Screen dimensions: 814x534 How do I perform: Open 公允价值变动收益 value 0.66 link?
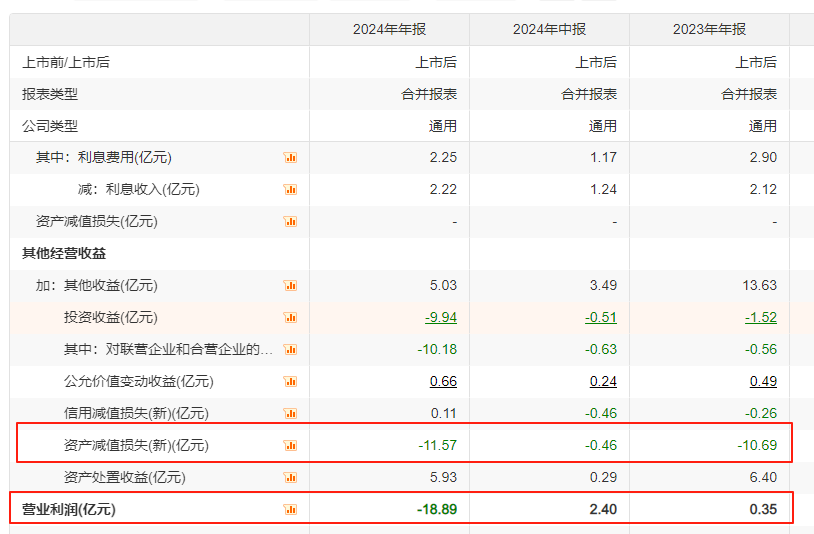443,381
